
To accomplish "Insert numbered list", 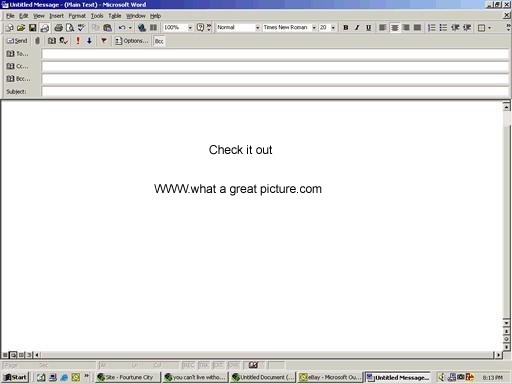I will coord(432,28).
